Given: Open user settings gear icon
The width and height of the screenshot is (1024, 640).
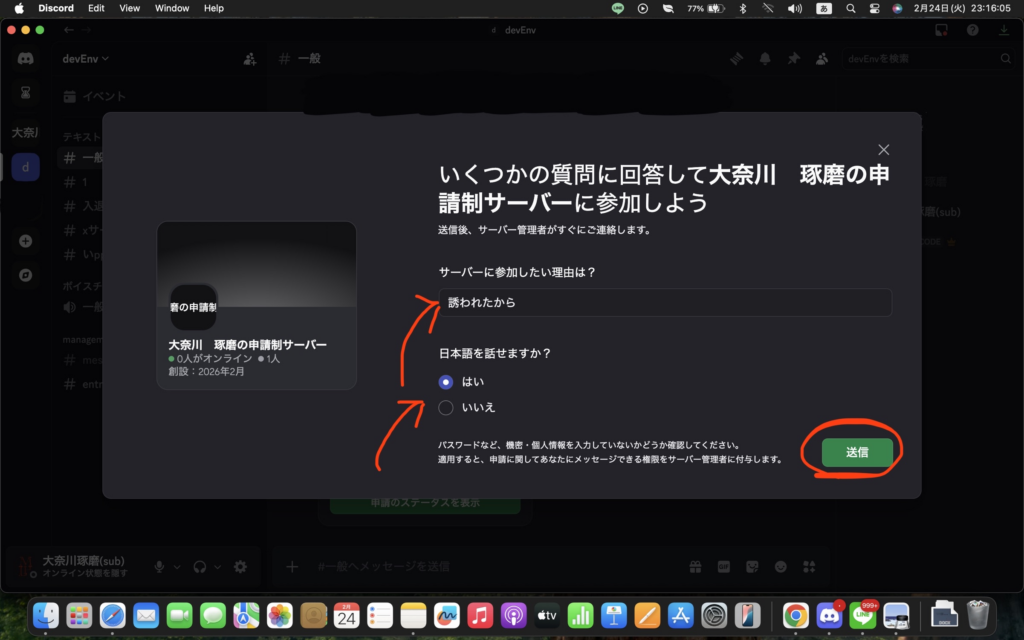Looking at the screenshot, I should 240,567.
